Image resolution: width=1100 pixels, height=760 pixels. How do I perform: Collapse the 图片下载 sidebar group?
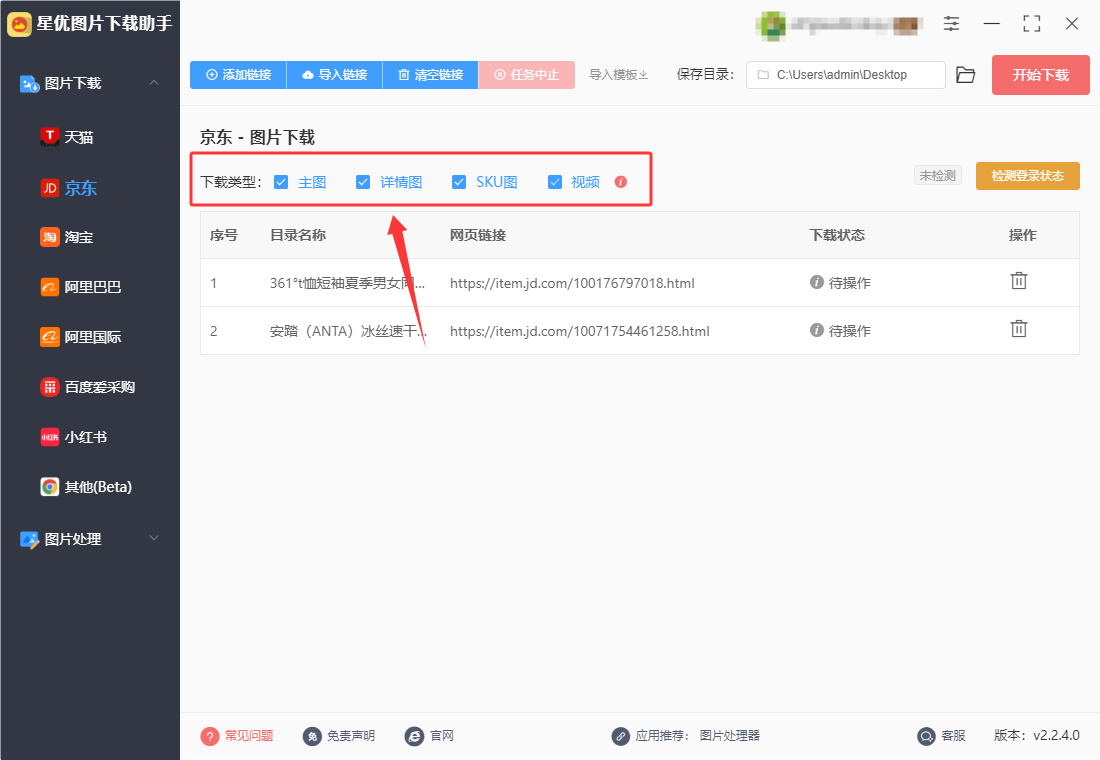tap(154, 83)
